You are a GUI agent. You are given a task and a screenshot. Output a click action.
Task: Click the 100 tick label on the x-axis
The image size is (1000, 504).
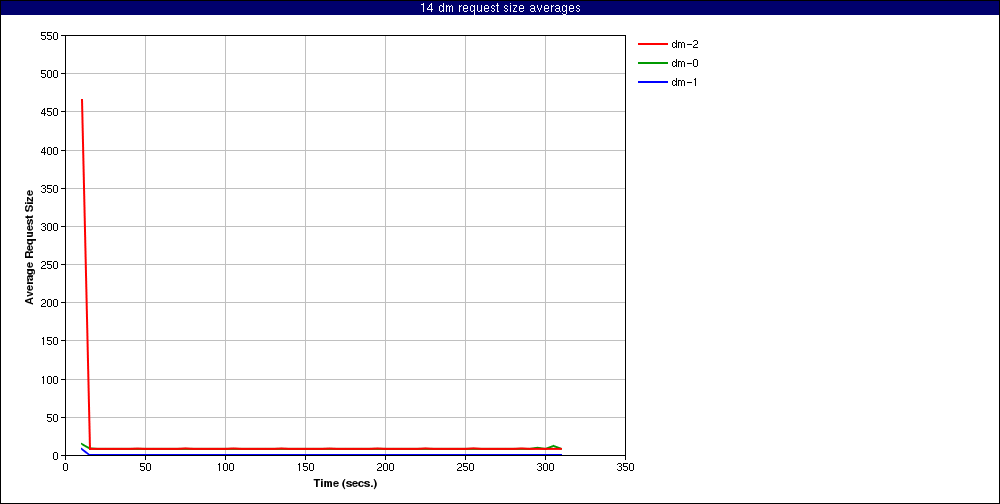coord(225,466)
